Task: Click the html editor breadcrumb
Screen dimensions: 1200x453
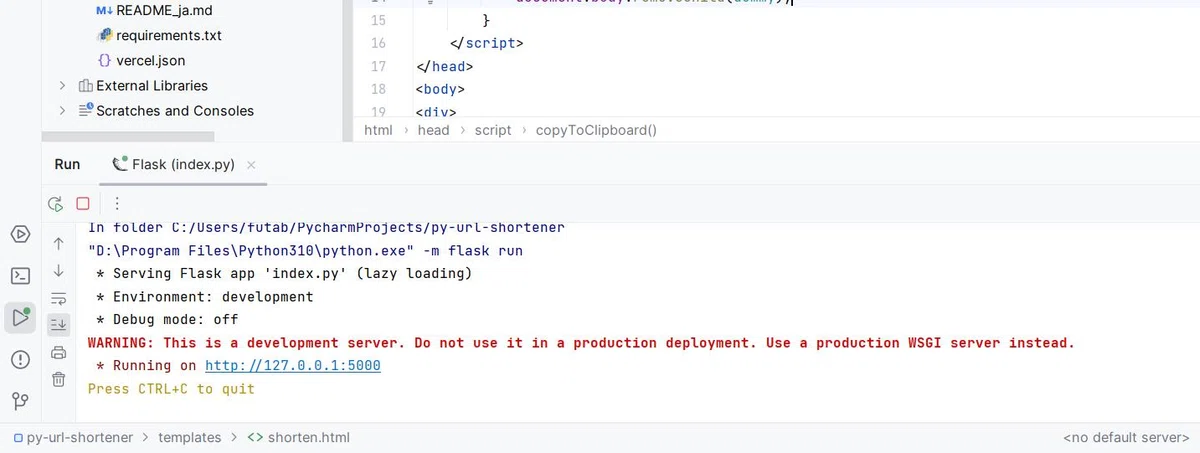Action: tap(378, 130)
